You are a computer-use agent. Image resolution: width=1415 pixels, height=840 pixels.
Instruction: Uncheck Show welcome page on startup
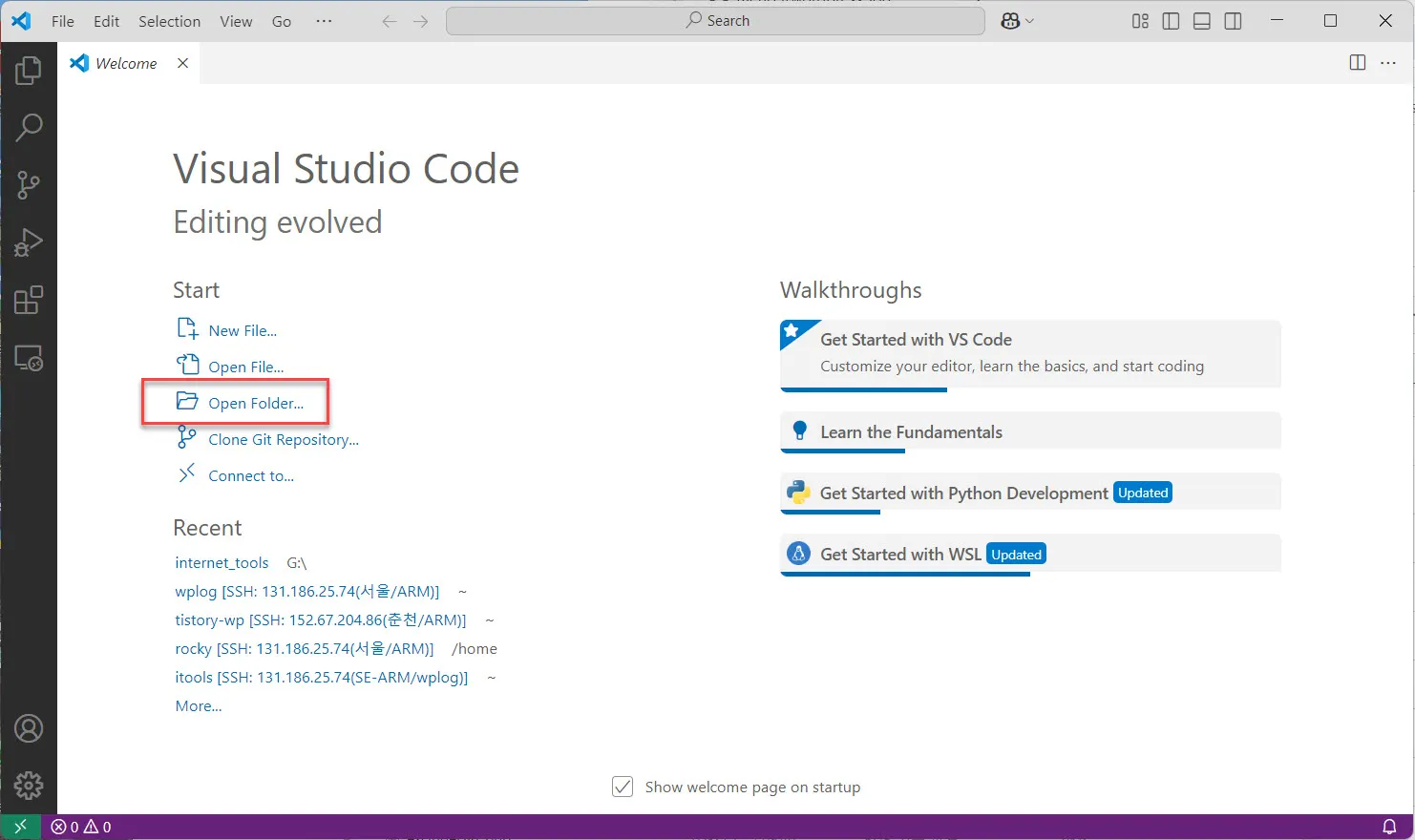[623, 787]
